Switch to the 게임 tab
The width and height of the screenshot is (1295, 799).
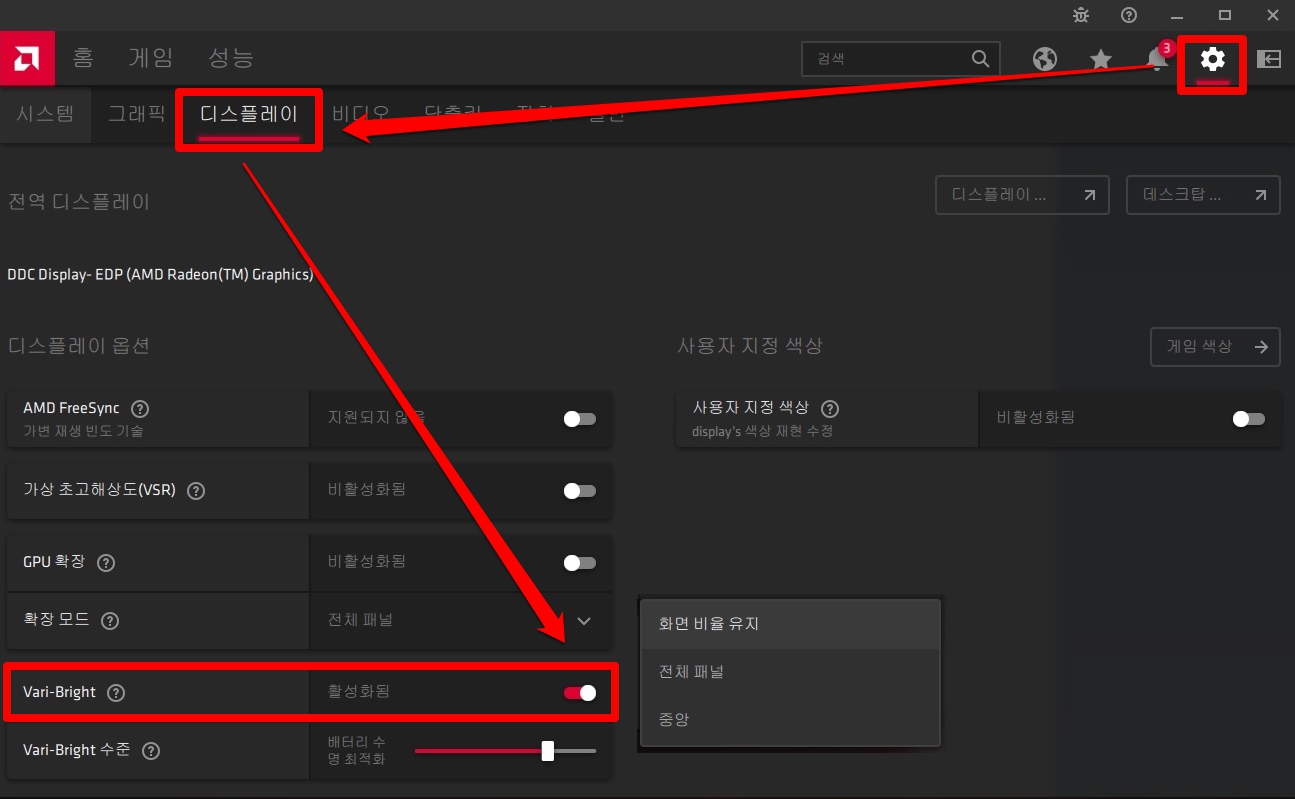tap(151, 58)
